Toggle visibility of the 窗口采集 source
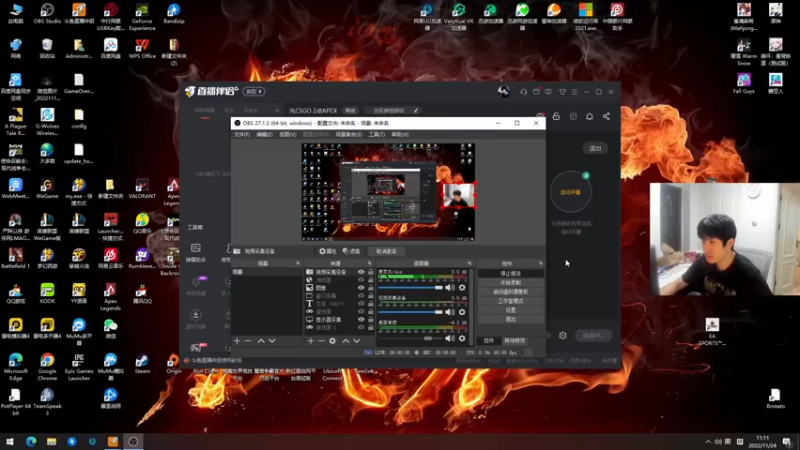The height and width of the screenshot is (450, 800). 361,296
